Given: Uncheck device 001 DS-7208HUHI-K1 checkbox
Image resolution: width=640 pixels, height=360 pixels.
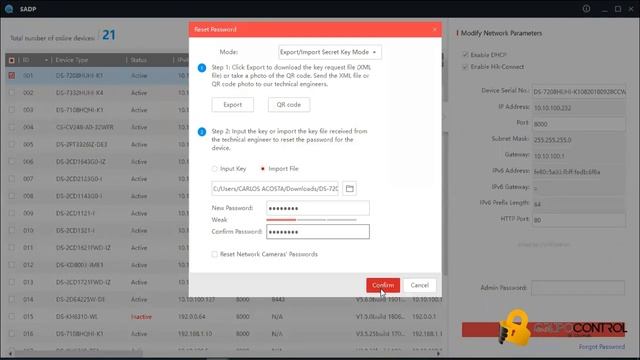Looking at the screenshot, I should pos(11,76).
